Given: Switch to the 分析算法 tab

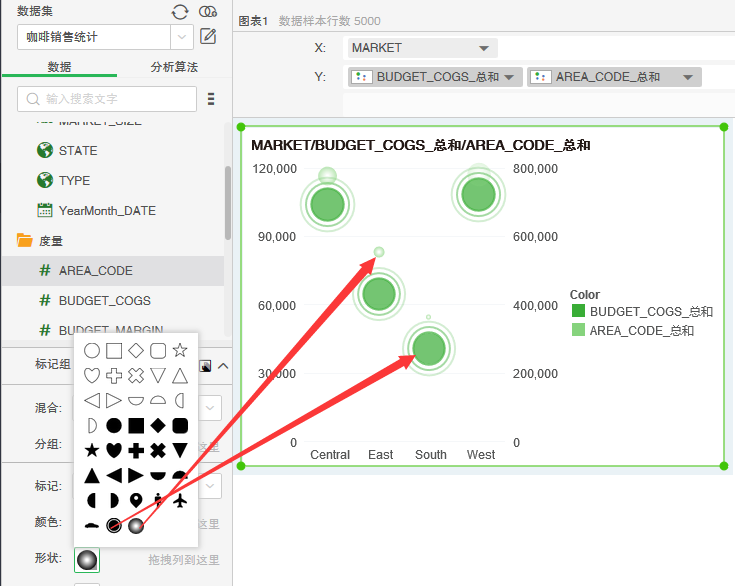Looking at the screenshot, I should [174, 67].
